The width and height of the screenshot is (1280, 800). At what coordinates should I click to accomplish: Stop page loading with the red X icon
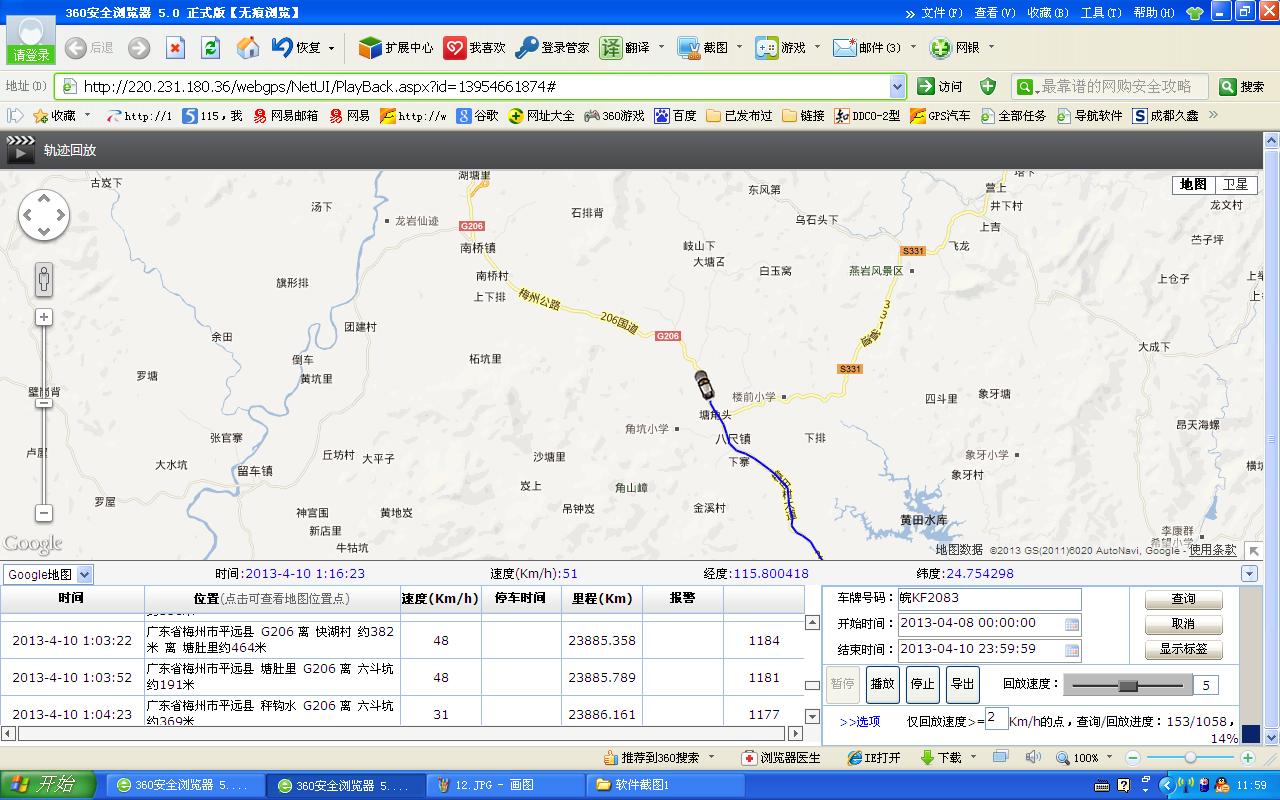(175, 47)
